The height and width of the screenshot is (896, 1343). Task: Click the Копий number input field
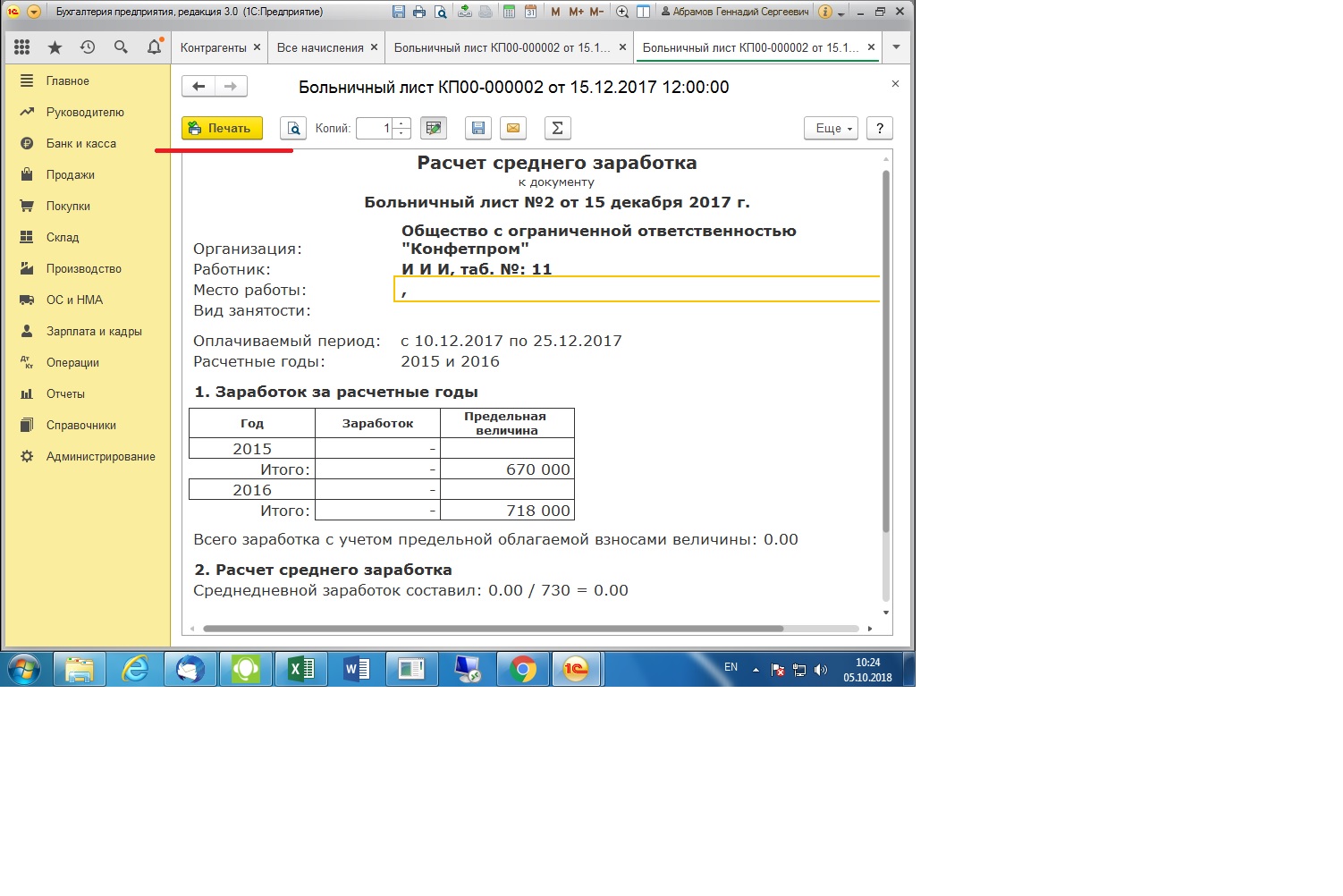[375, 129]
